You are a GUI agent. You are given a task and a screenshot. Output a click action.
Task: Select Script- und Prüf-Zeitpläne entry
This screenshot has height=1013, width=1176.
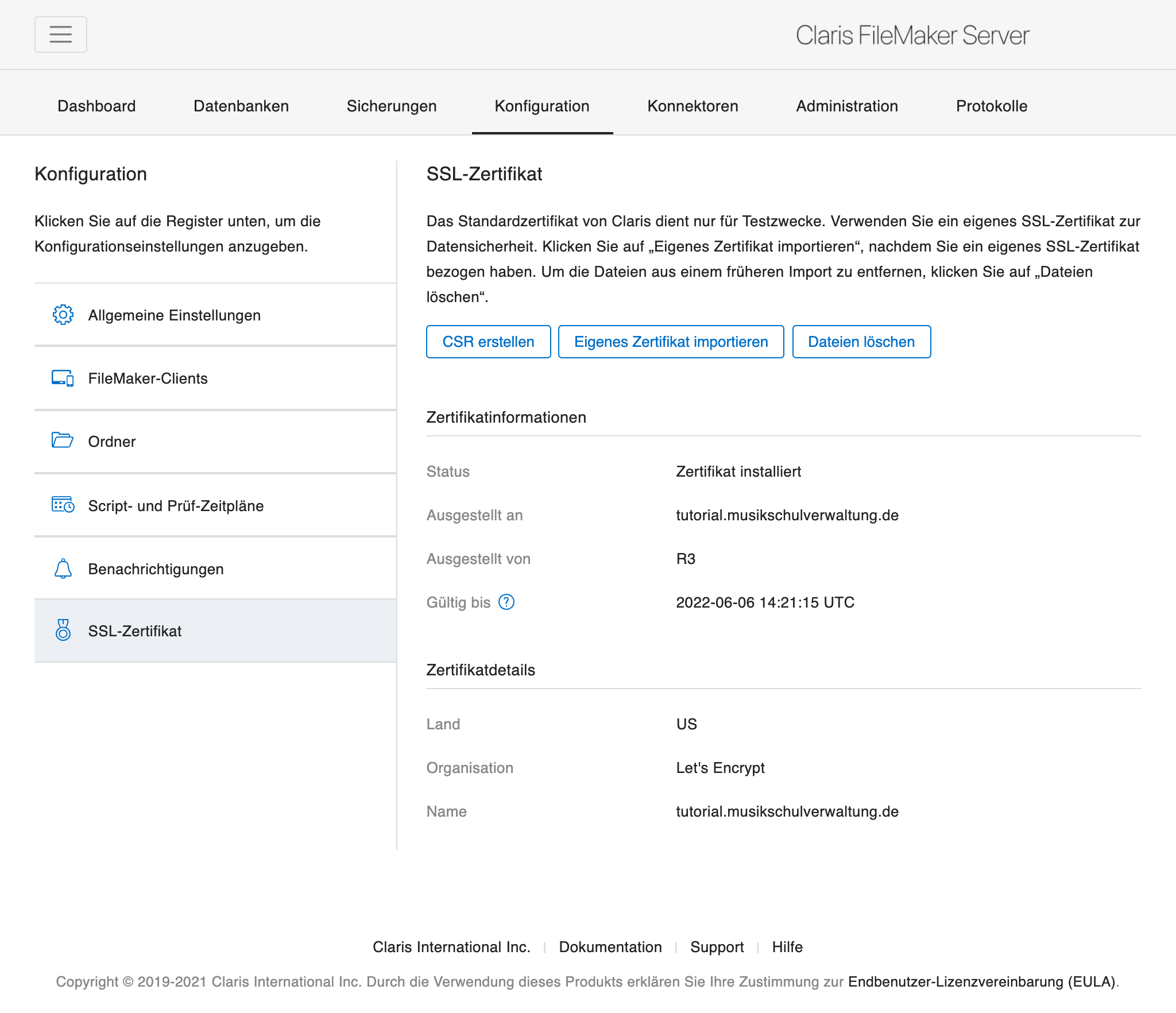pos(215,505)
